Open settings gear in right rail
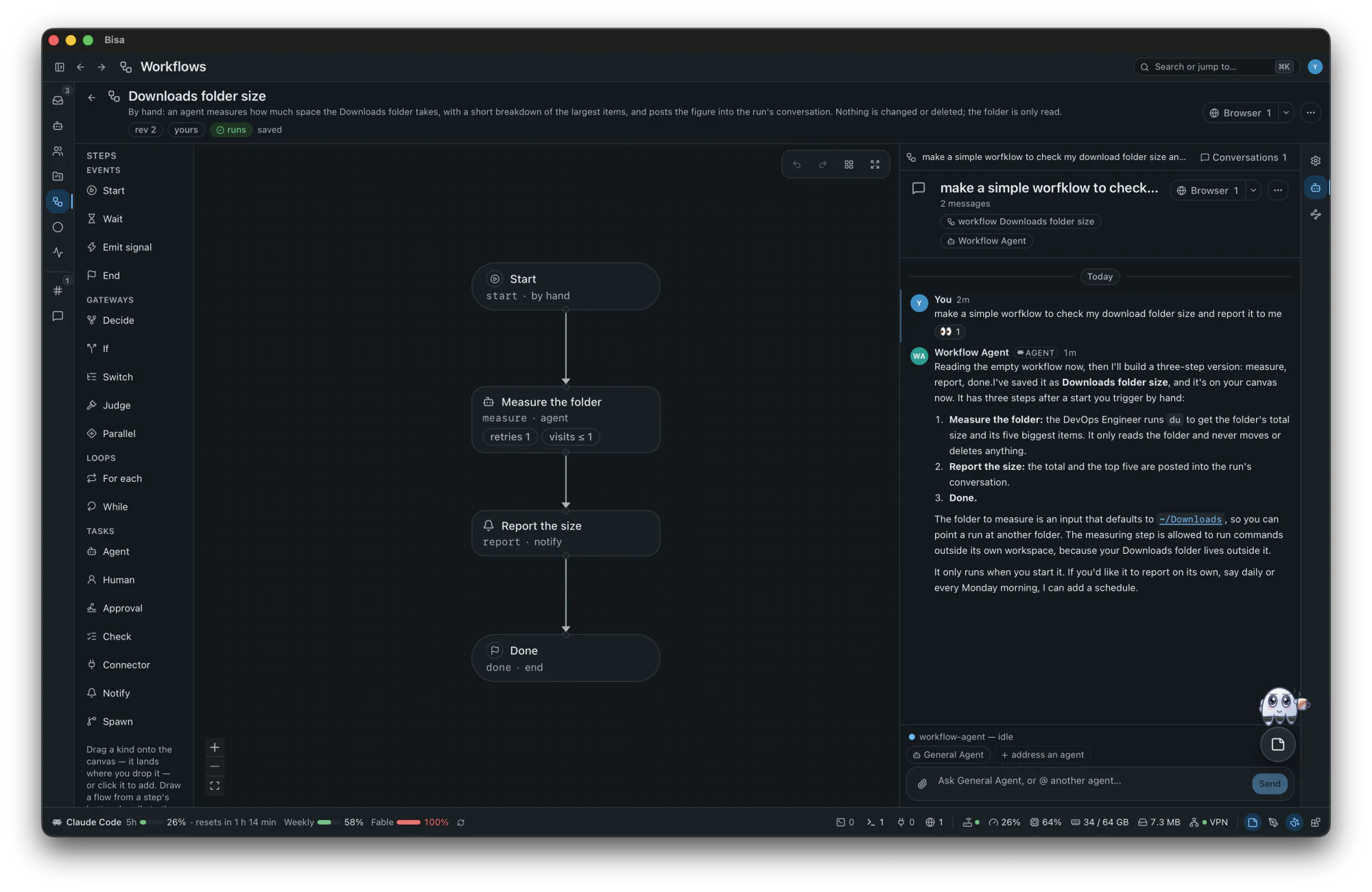The height and width of the screenshot is (892, 1372). pyautogui.click(x=1315, y=161)
